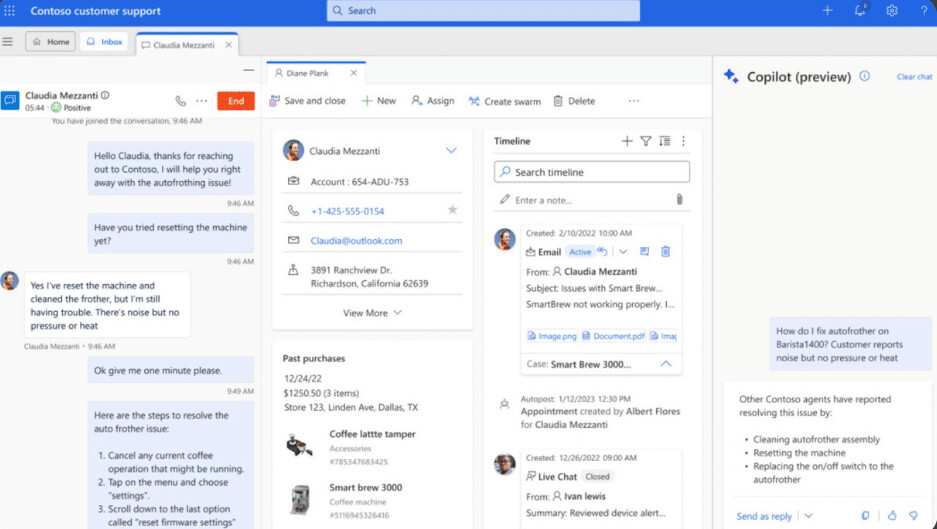Call phone number +1-425-555-0154
This screenshot has width=937, height=529.
(348, 211)
